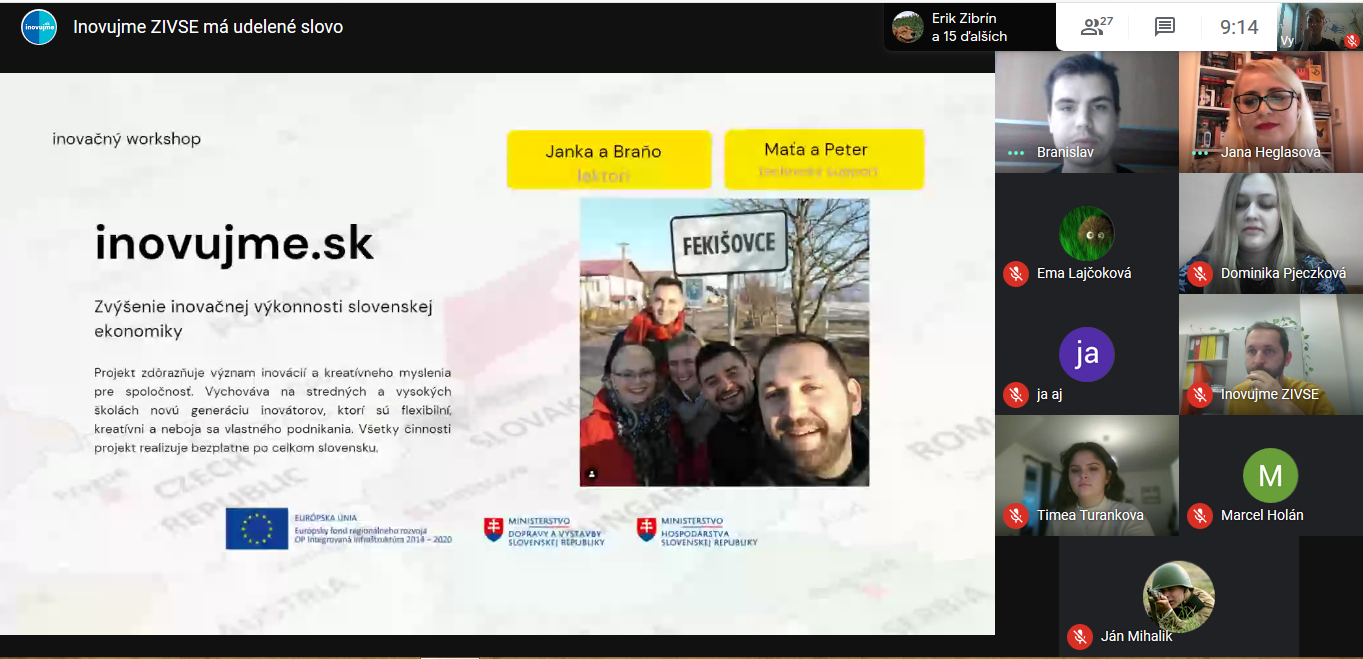Click the muted mic icon beside Inovujme ZIVSE
The width and height of the screenshot is (1363, 659).
click(1200, 394)
